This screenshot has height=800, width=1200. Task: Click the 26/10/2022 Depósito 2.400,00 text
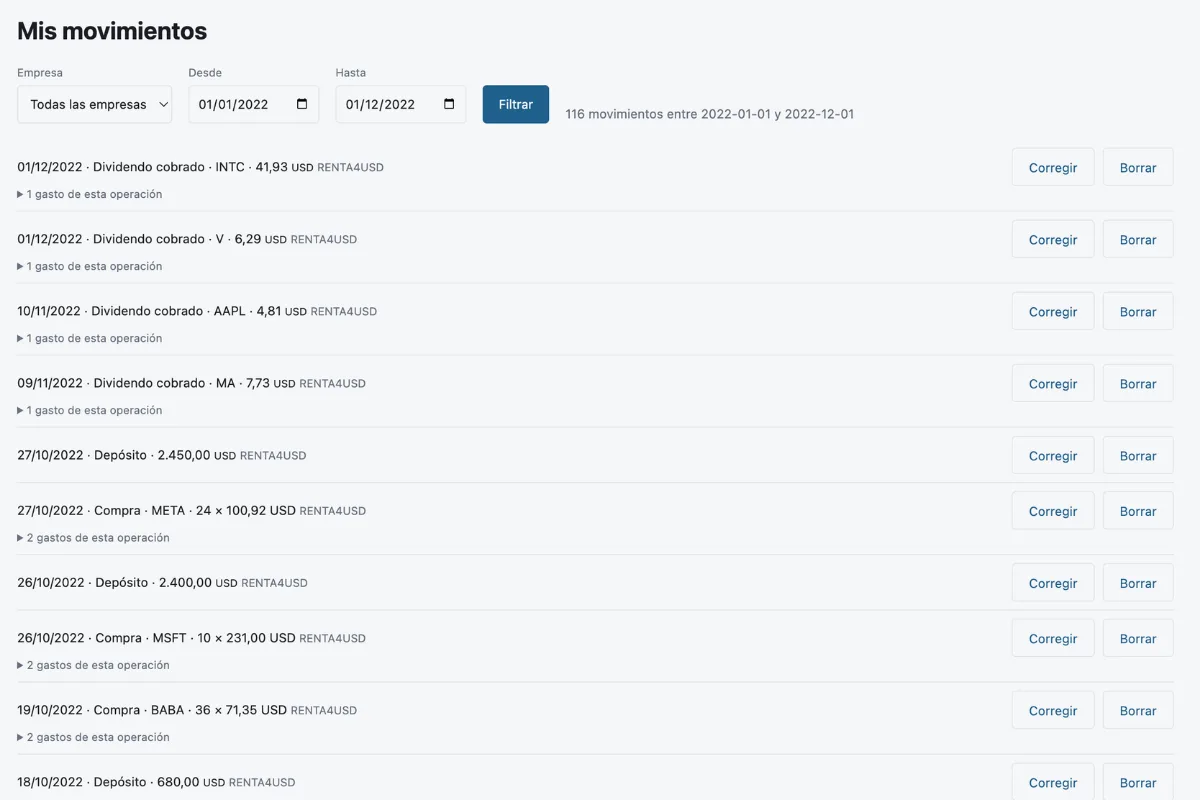pos(162,582)
